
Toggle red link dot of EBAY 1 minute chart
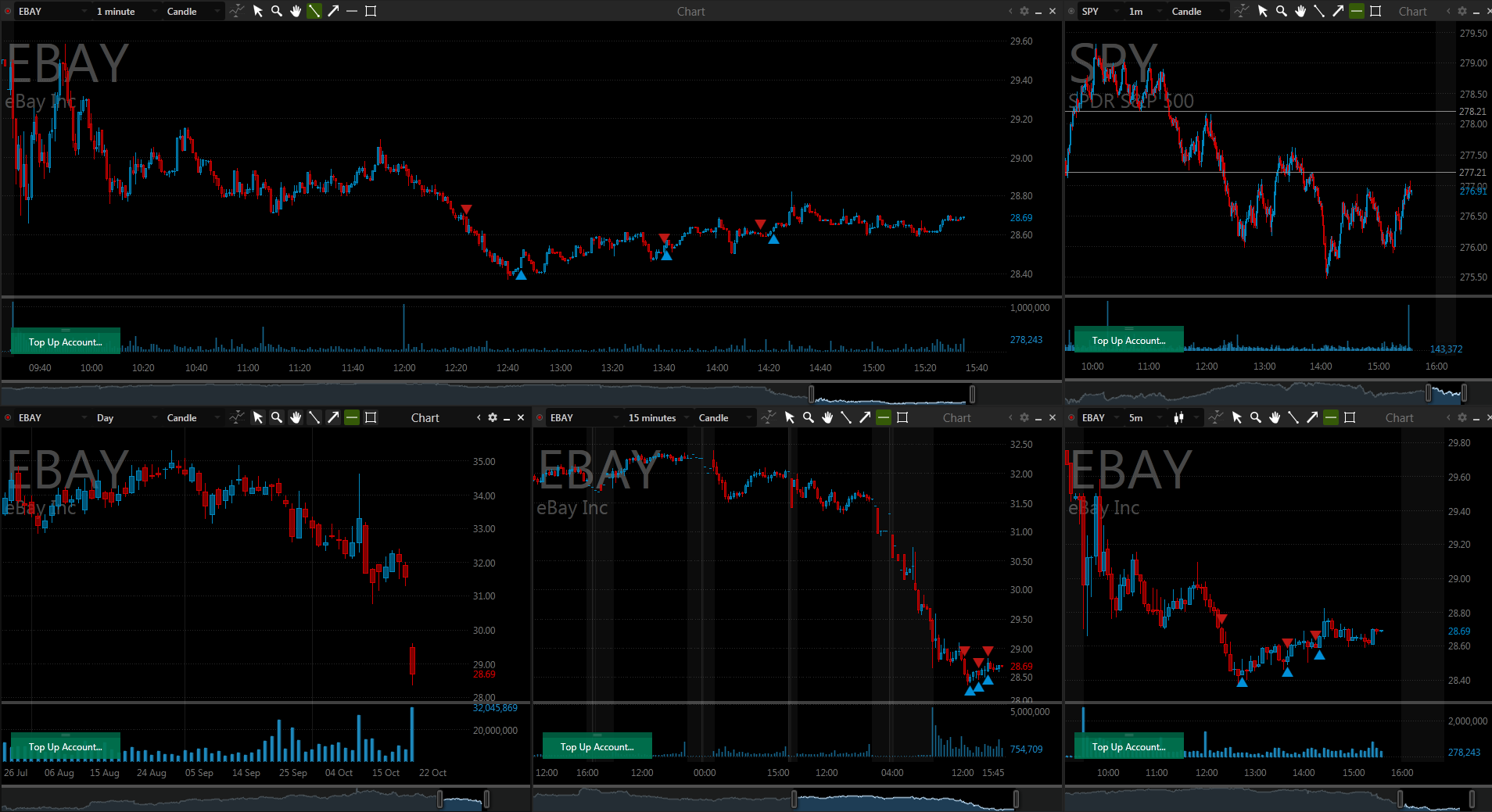8,11
